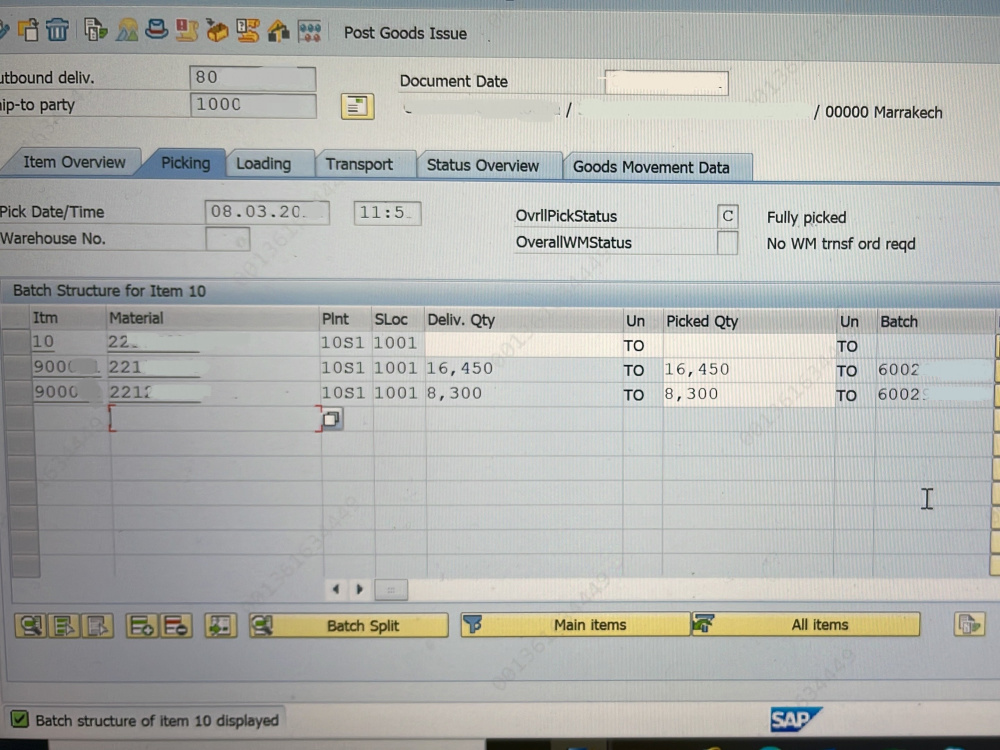Image resolution: width=1000 pixels, height=750 pixels.
Task: Click the Batch column header
Action: click(934, 322)
